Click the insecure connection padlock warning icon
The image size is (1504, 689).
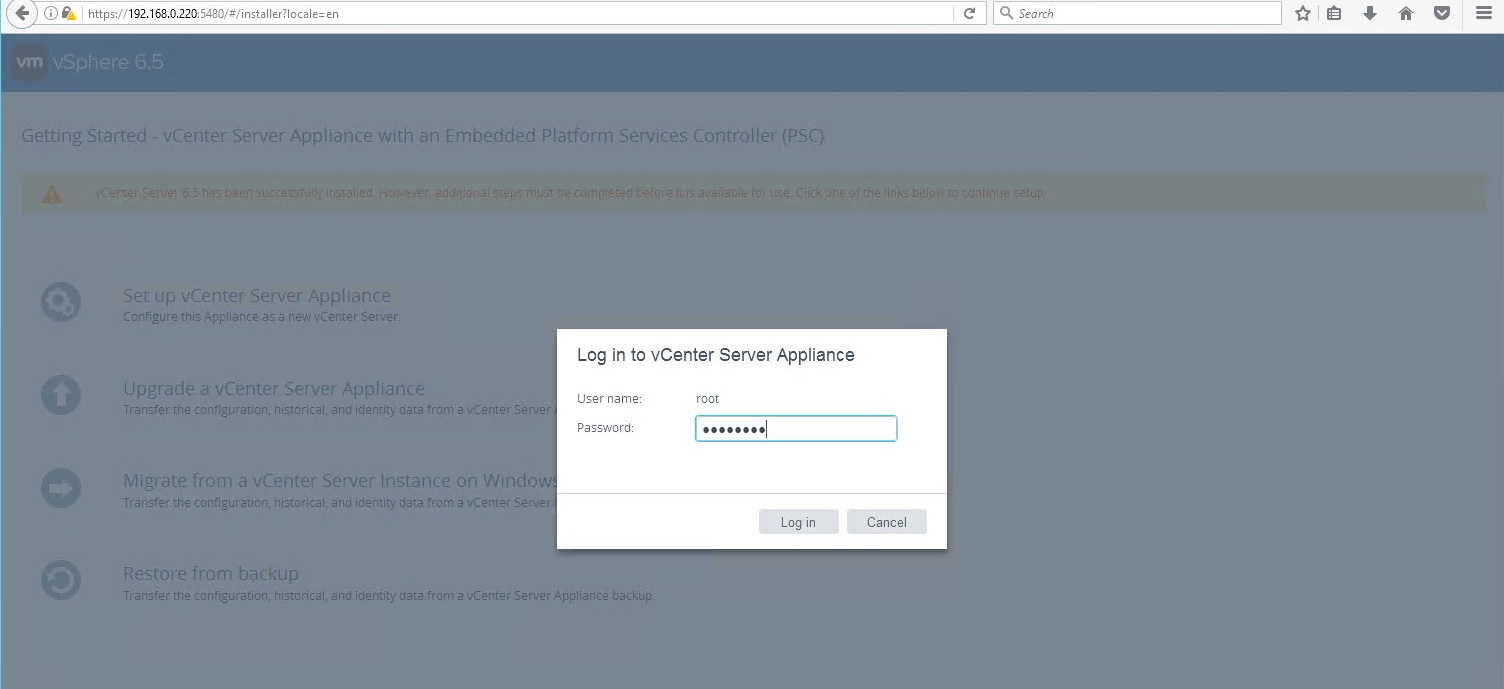[68, 14]
